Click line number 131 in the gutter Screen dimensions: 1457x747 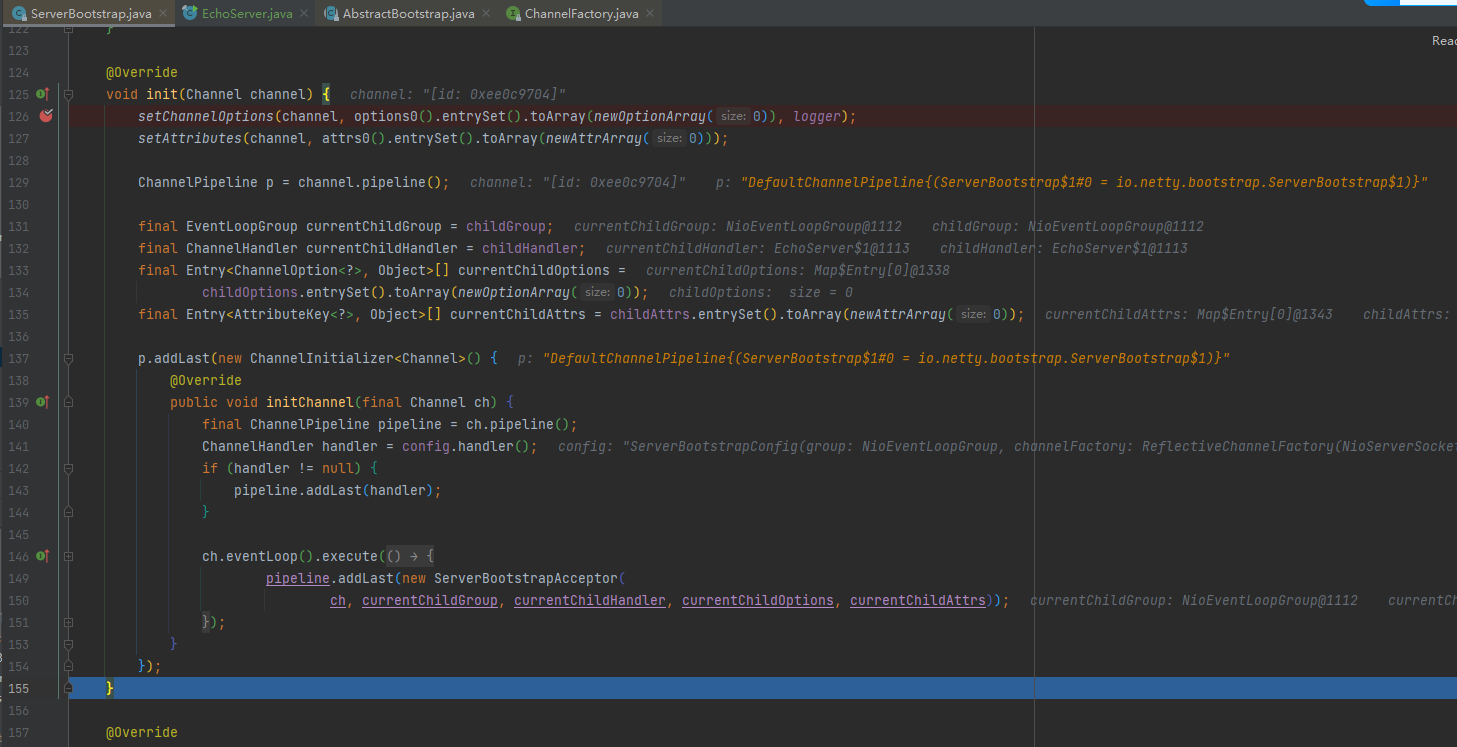[x=18, y=226]
